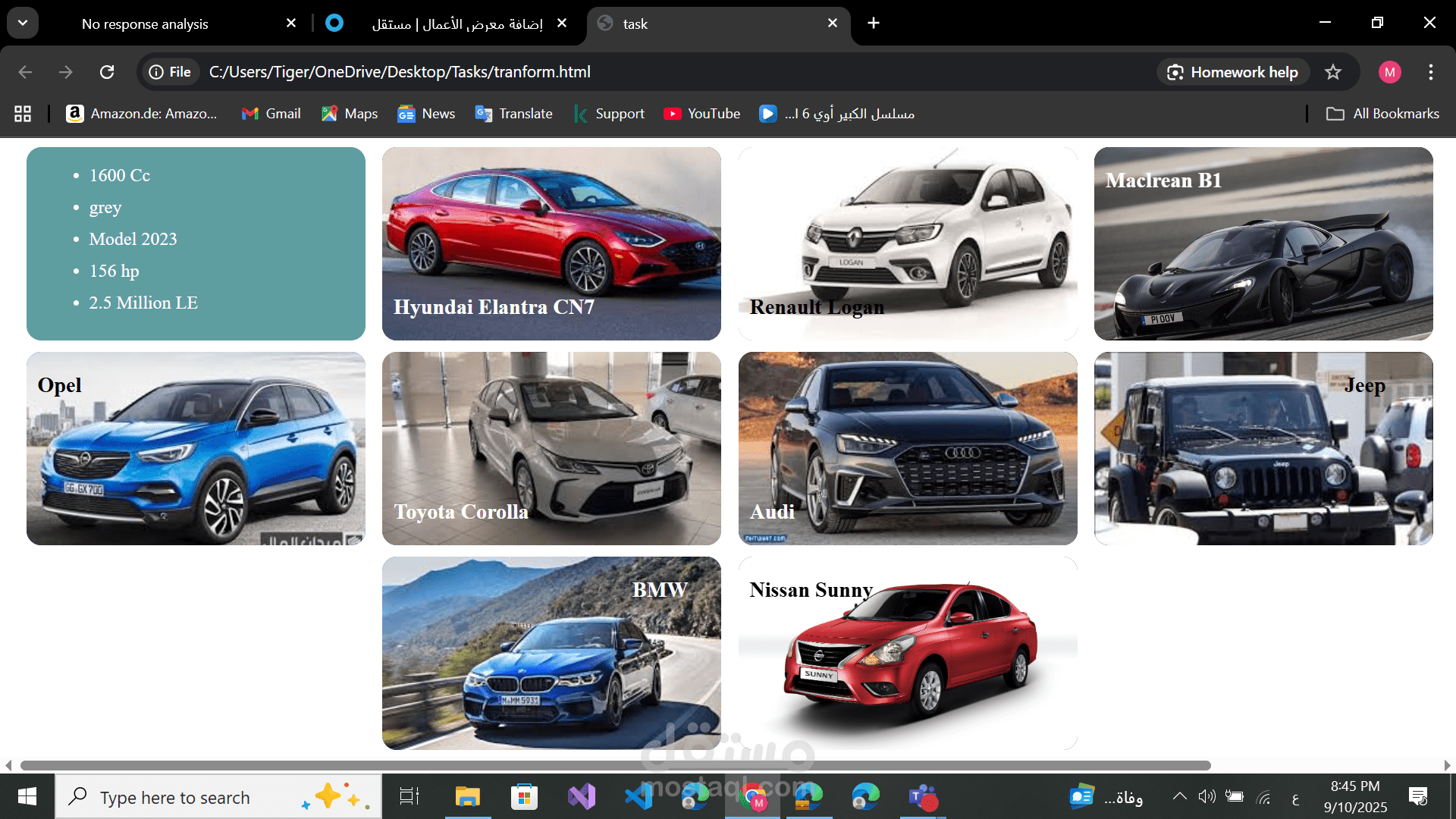Open the Amazon.de bookmark
This screenshot has height=819, width=1456.
pos(142,114)
